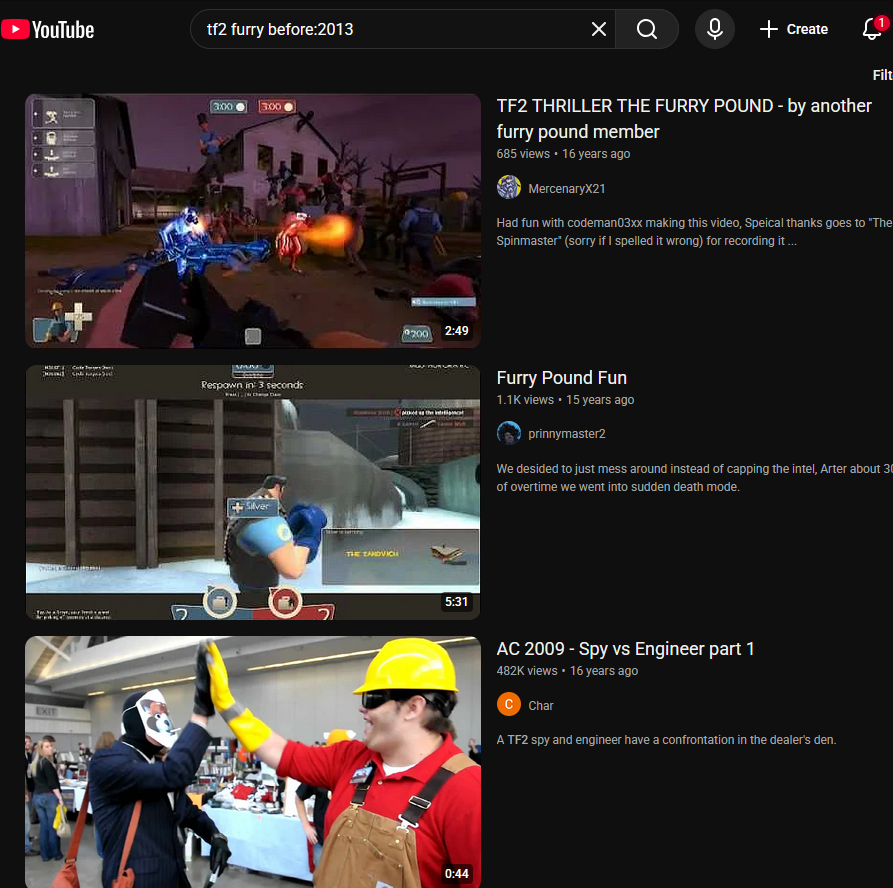This screenshot has width=893, height=888.
Task: Open title 'TF2 THRILLER THE FURRY POUND'
Action: 683,118
